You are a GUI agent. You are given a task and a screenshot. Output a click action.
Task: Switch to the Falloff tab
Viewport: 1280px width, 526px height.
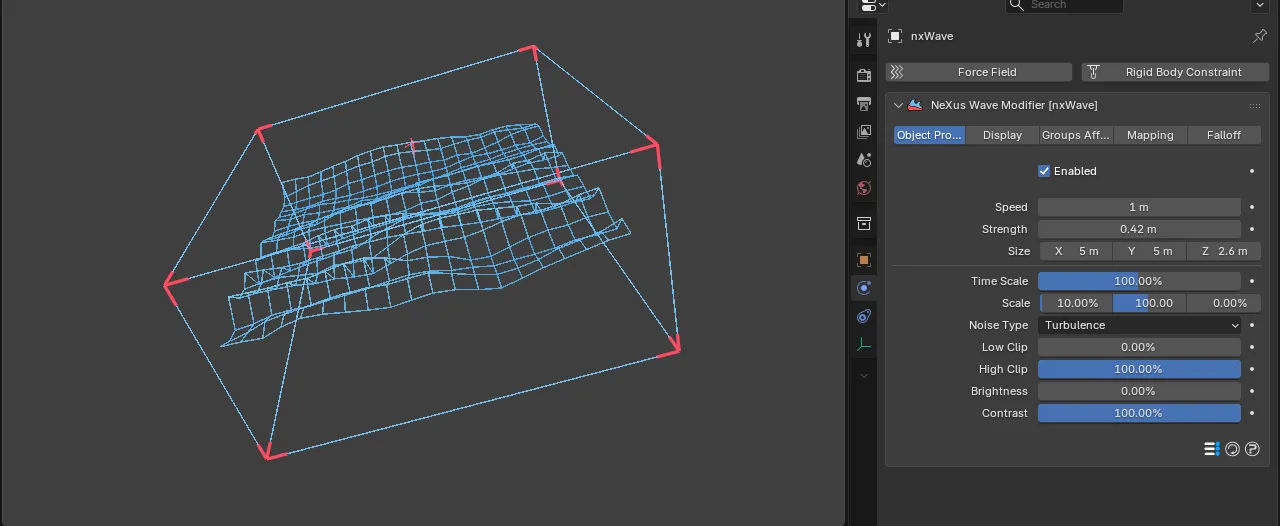(1224, 135)
